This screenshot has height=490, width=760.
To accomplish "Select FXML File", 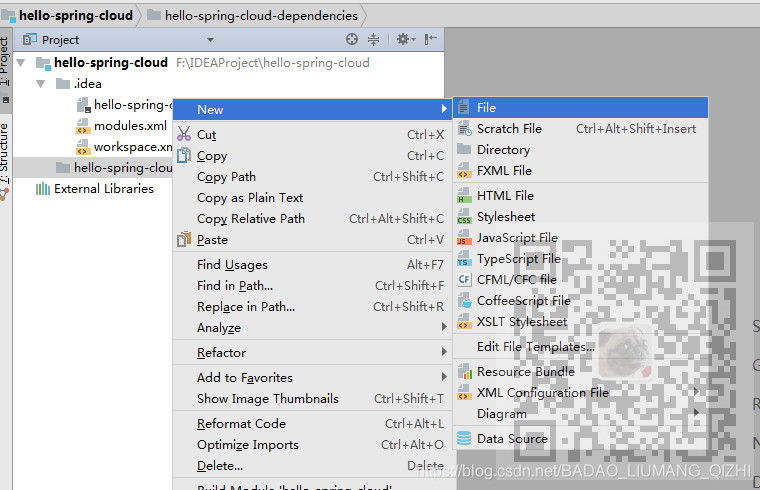I will 581,171.
